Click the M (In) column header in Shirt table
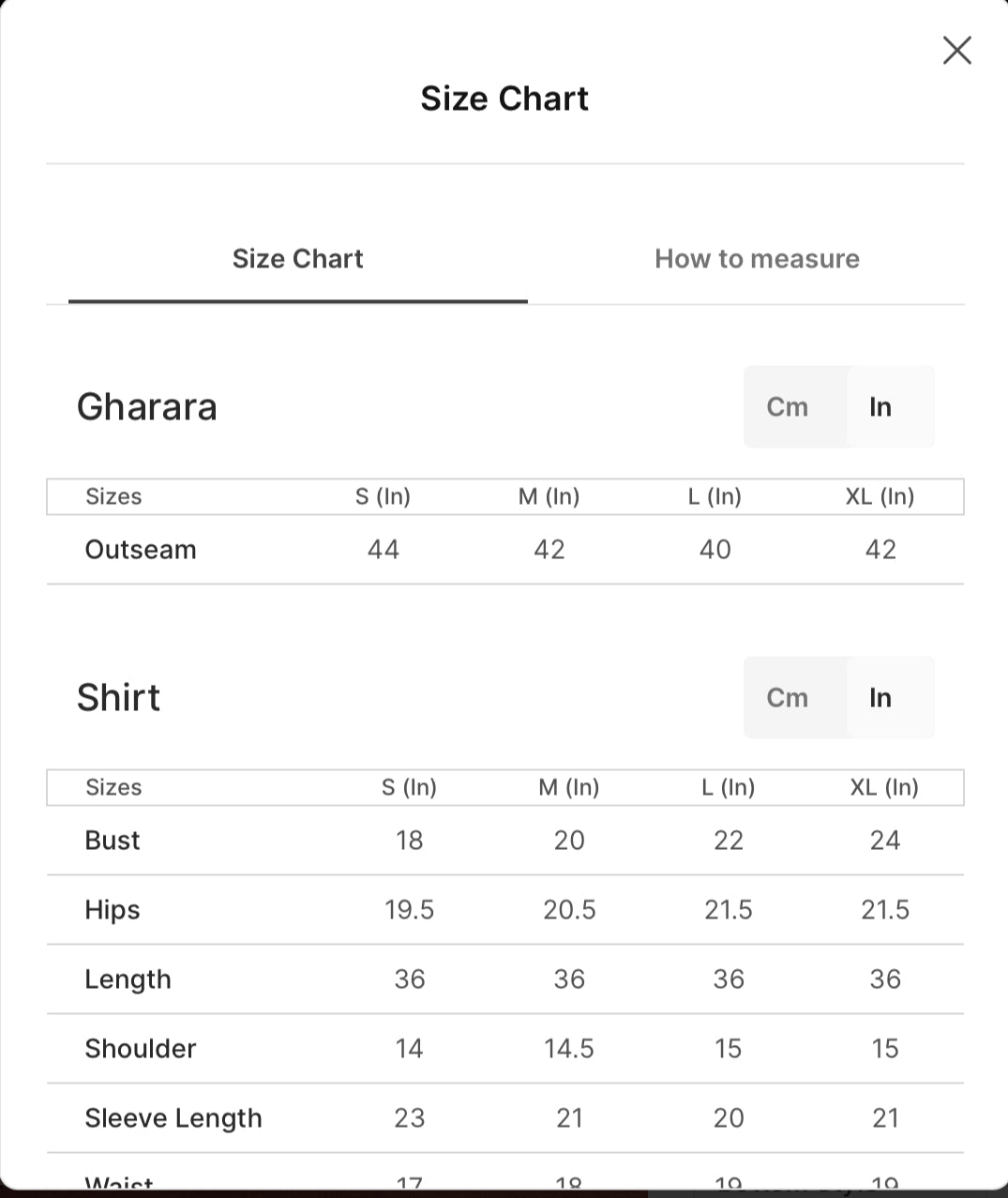 (x=569, y=787)
